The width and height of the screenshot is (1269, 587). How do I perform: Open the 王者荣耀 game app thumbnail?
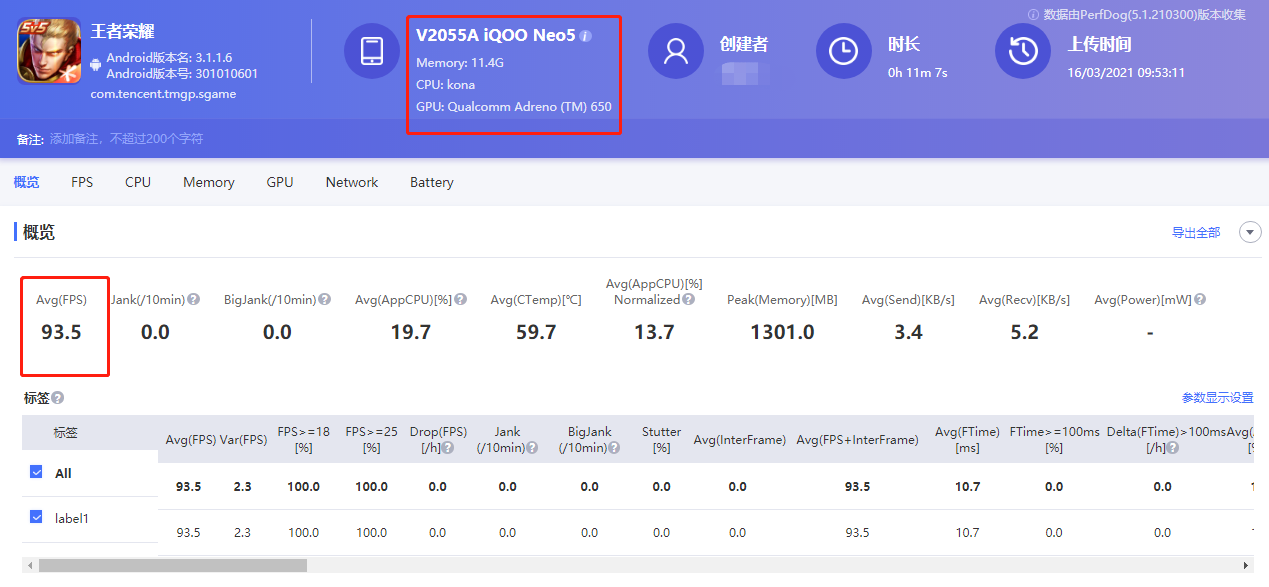[x=50, y=51]
